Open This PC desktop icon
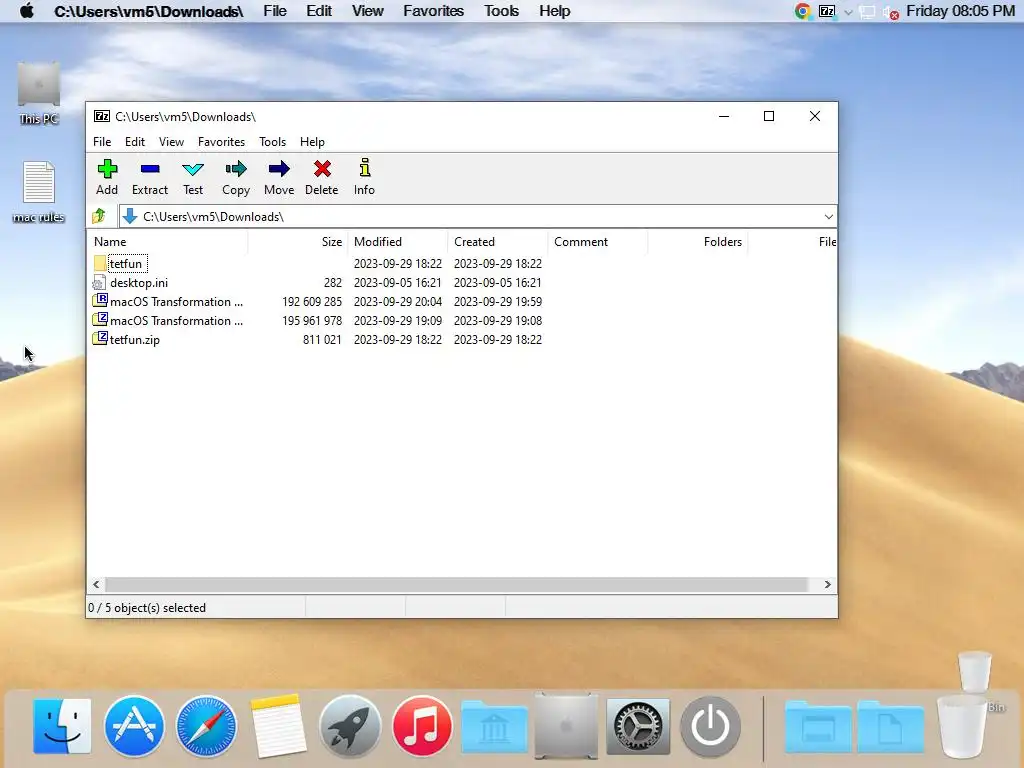Screen dimensions: 1024x768 39,93
